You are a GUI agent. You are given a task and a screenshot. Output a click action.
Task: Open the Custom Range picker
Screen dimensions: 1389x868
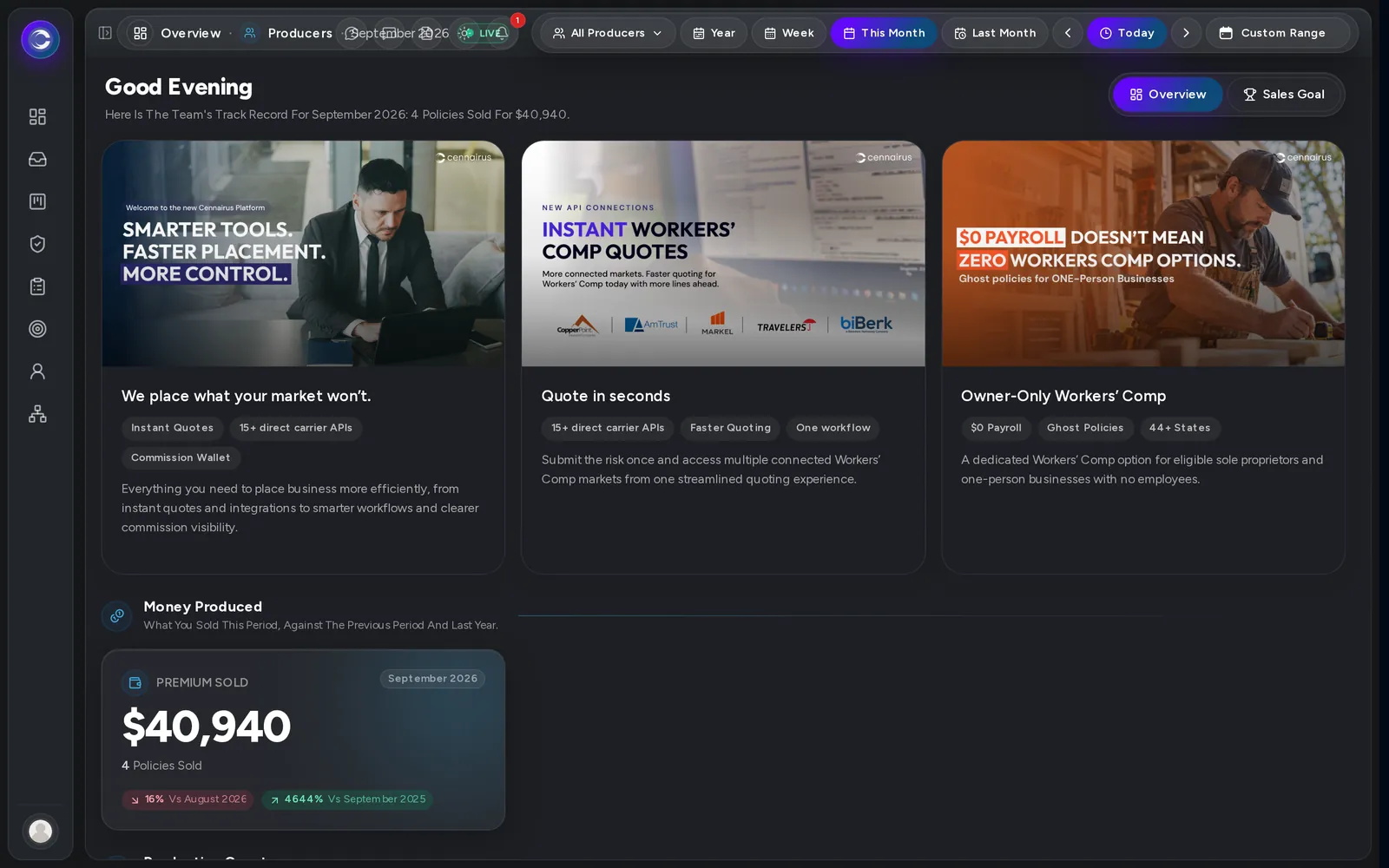1278,33
